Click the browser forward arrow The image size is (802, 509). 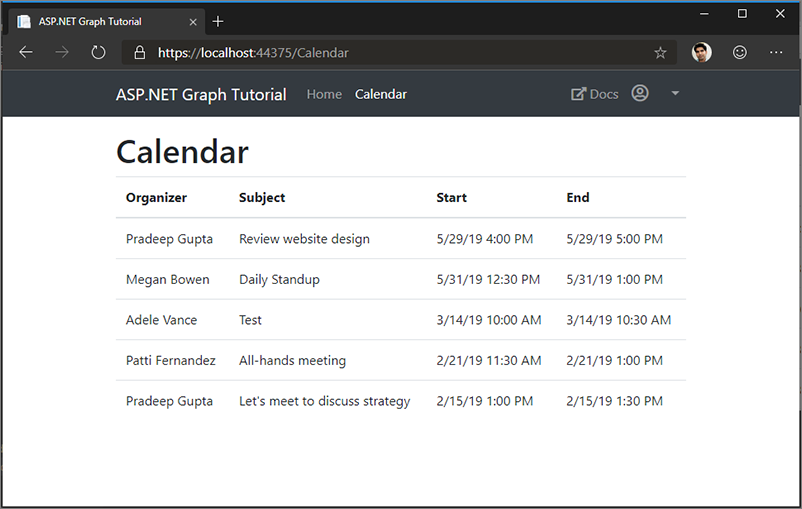[62, 52]
